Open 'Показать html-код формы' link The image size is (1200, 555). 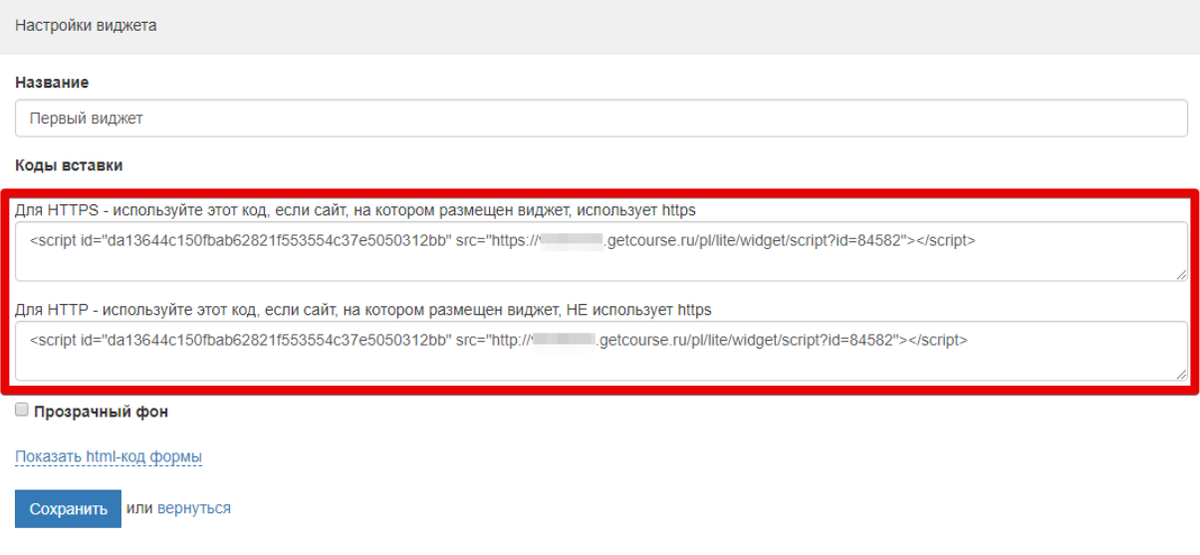click(x=109, y=457)
